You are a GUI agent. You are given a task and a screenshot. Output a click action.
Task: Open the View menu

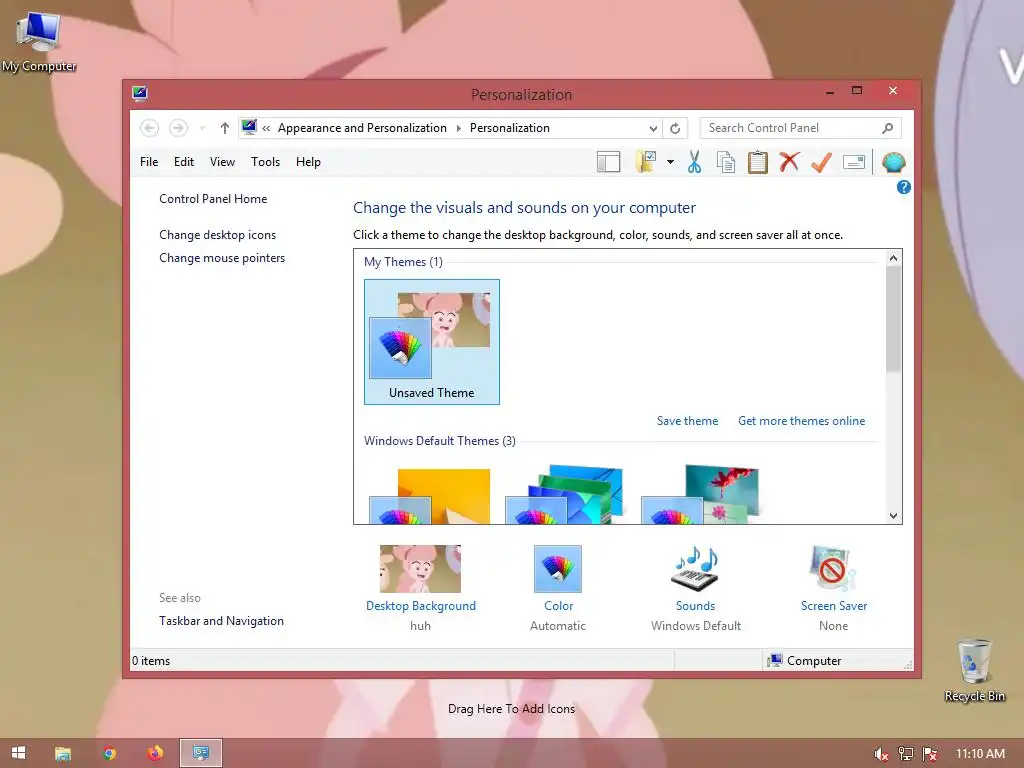tap(222, 162)
